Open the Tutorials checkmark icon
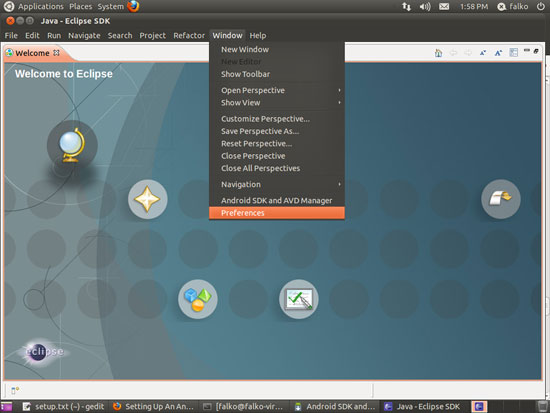The image size is (550, 413). (x=299, y=299)
